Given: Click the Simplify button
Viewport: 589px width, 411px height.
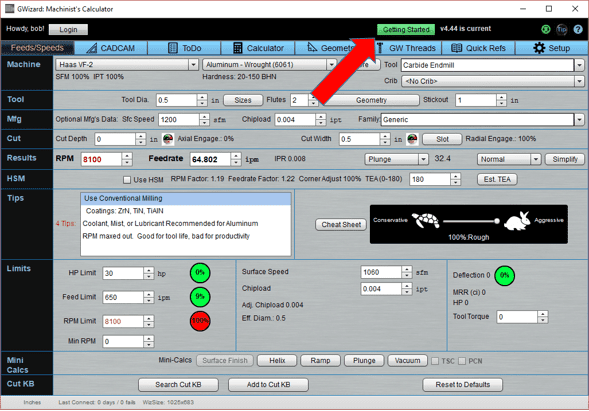Looking at the screenshot, I should pos(565,159).
